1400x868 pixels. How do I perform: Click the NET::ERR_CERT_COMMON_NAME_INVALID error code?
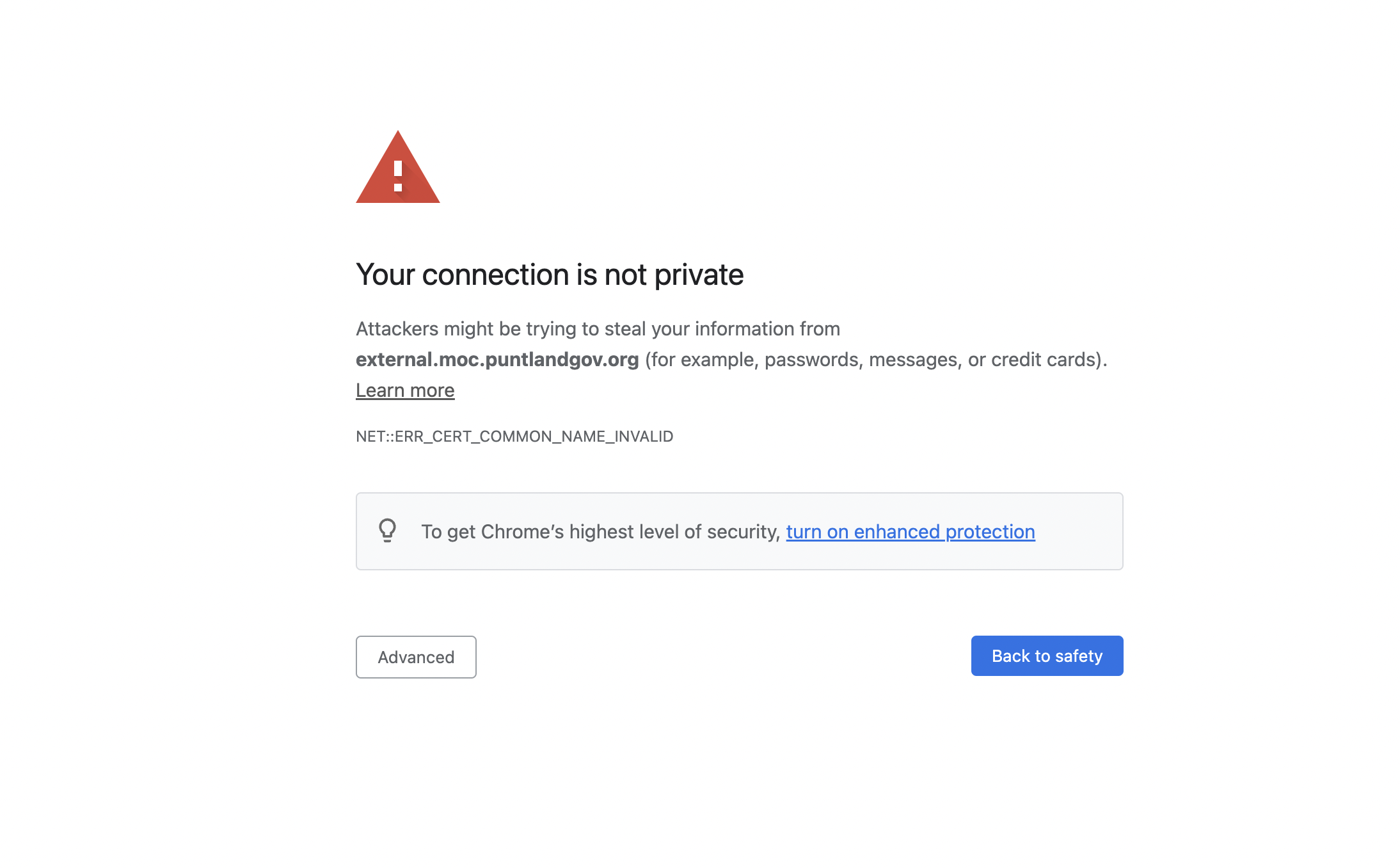[514, 437]
